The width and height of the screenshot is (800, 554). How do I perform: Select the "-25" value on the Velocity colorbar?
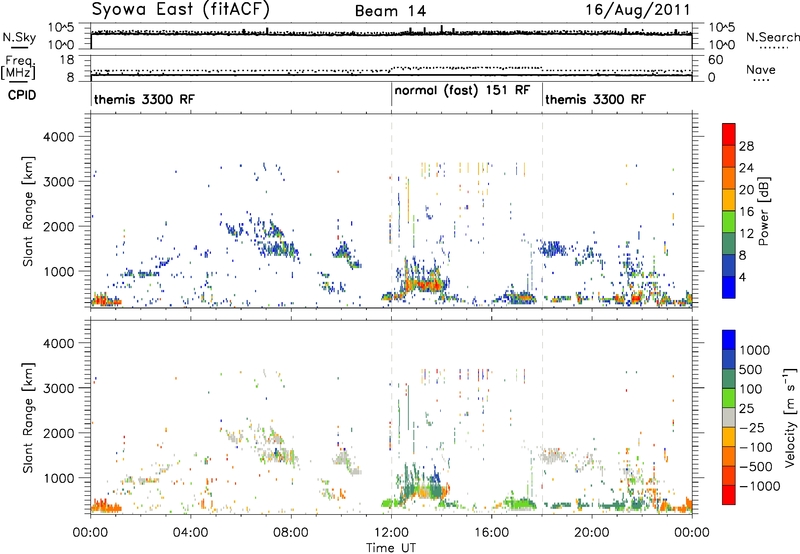pos(751,428)
